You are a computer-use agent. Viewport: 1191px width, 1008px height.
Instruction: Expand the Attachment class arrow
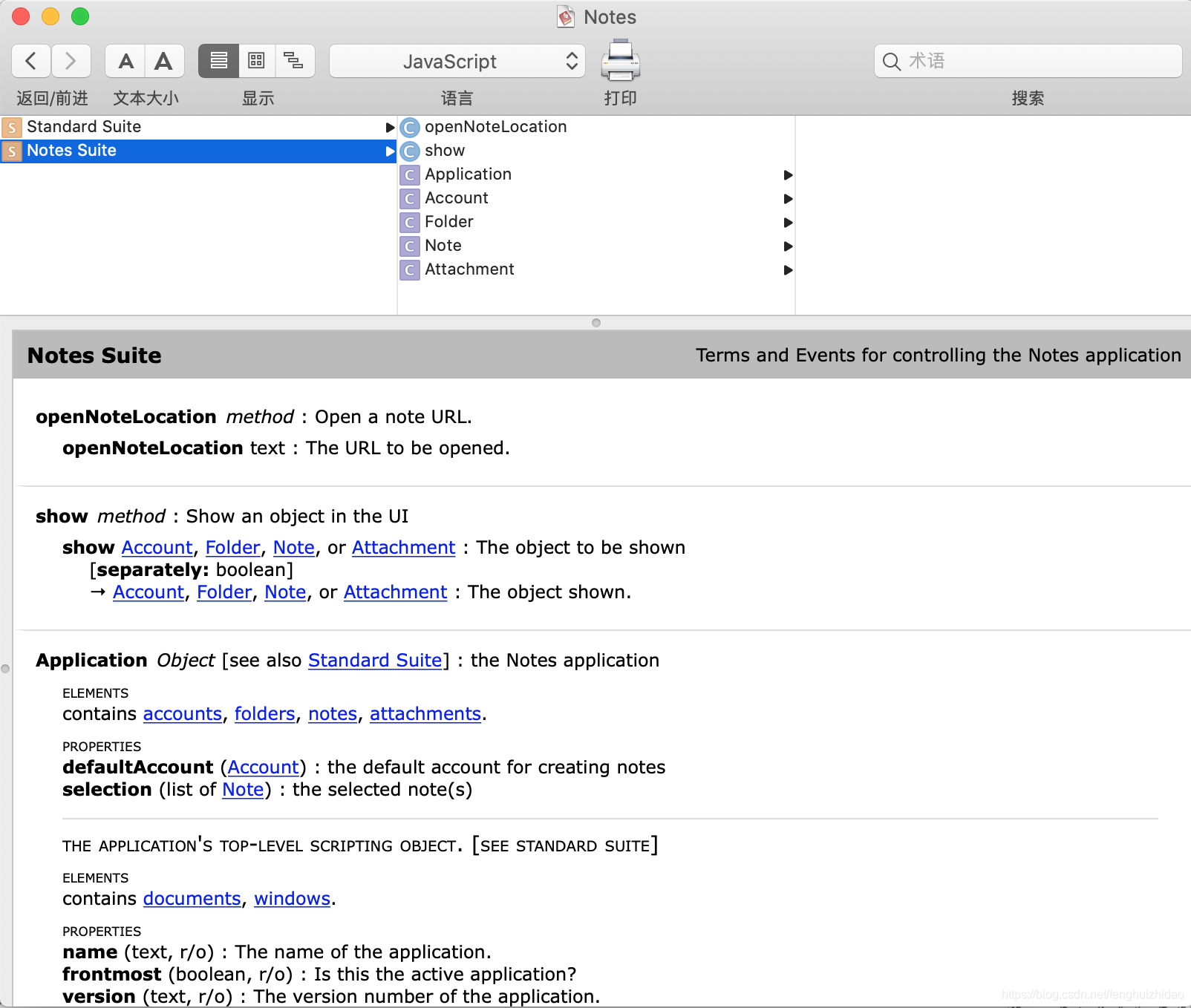tap(788, 270)
